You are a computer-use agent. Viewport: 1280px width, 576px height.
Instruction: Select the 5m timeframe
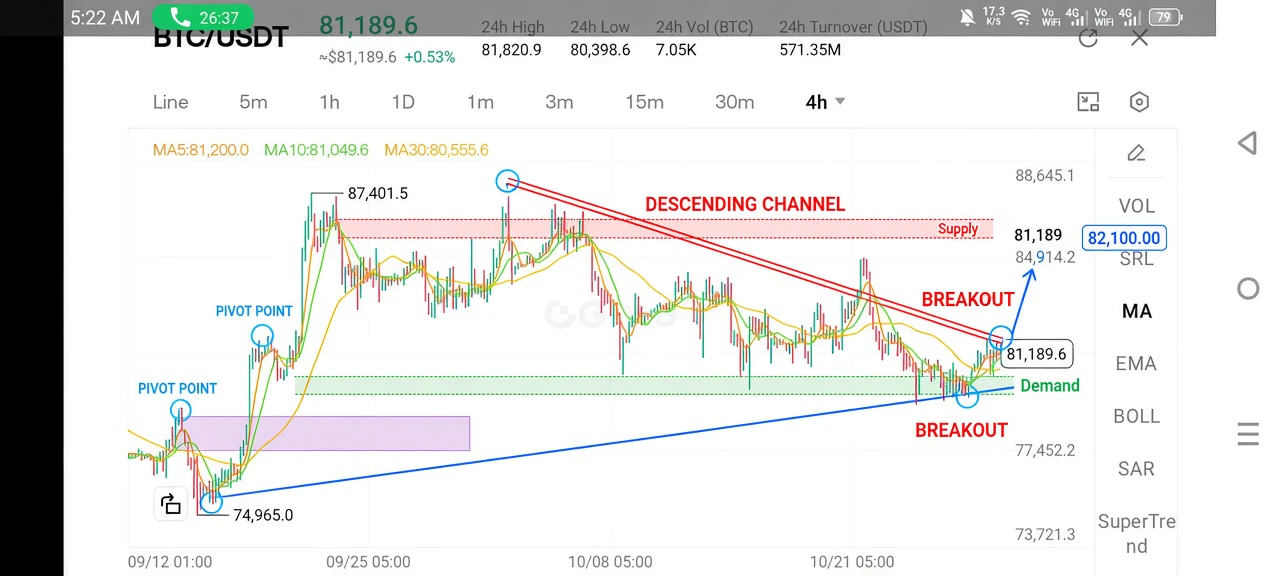click(x=253, y=102)
